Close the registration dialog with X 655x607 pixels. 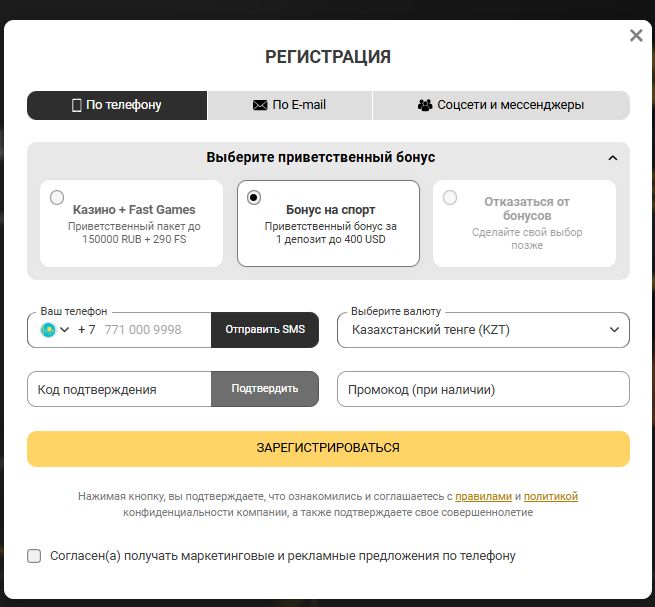tap(636, 36)
